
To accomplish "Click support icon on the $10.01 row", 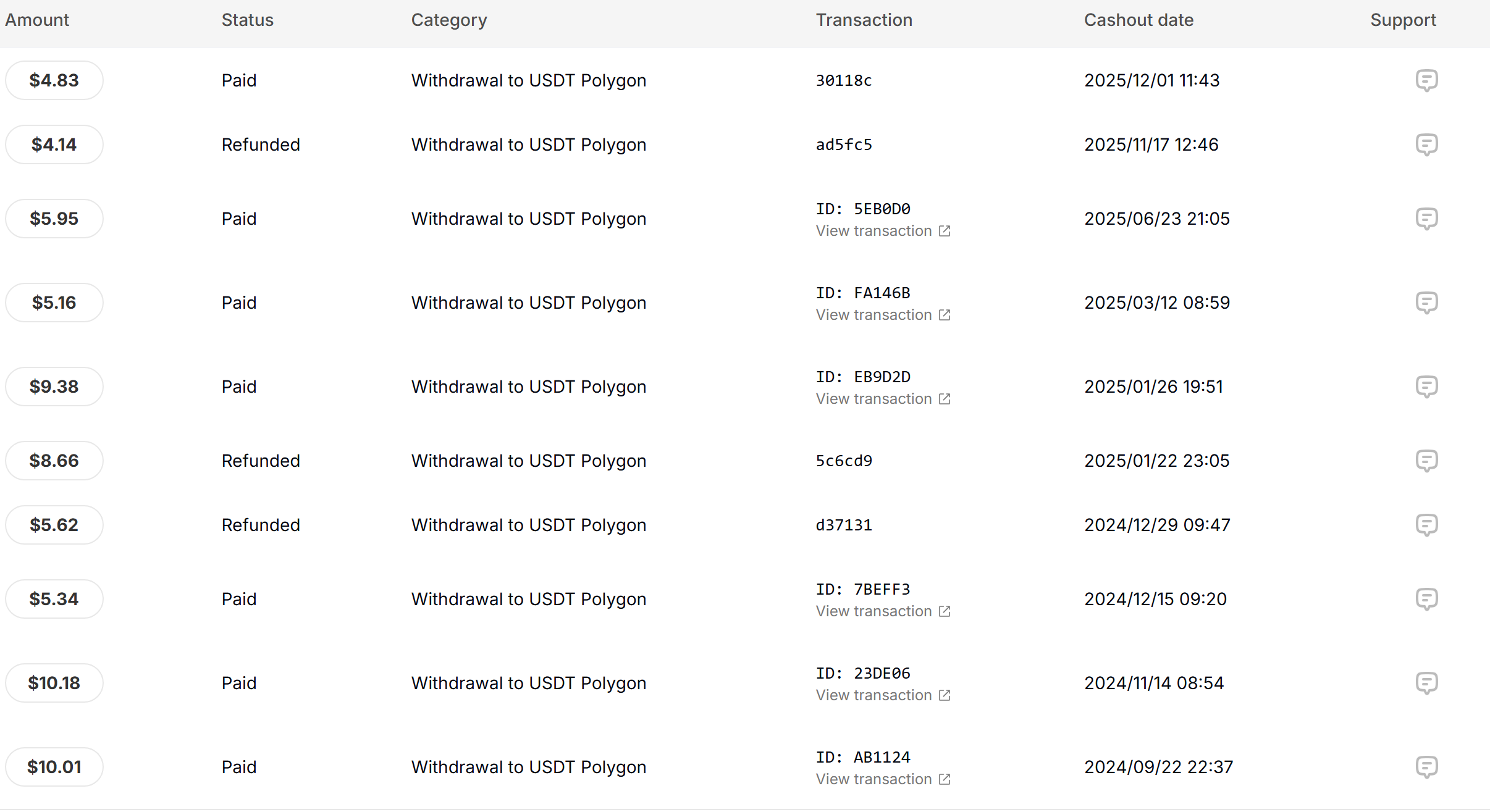I will [x=1426, y=767].
